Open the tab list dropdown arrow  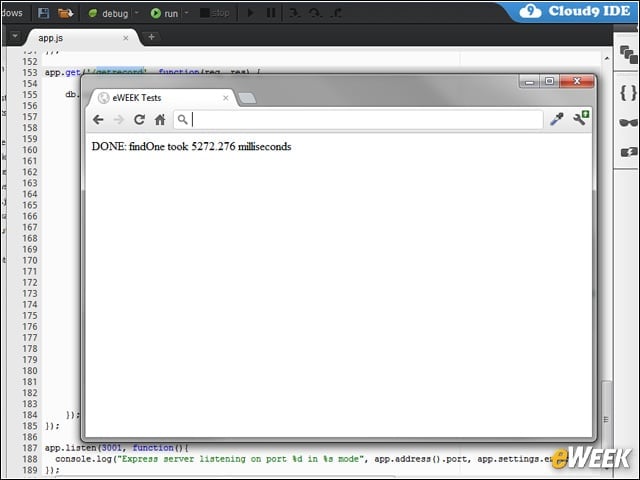[15, 36]
